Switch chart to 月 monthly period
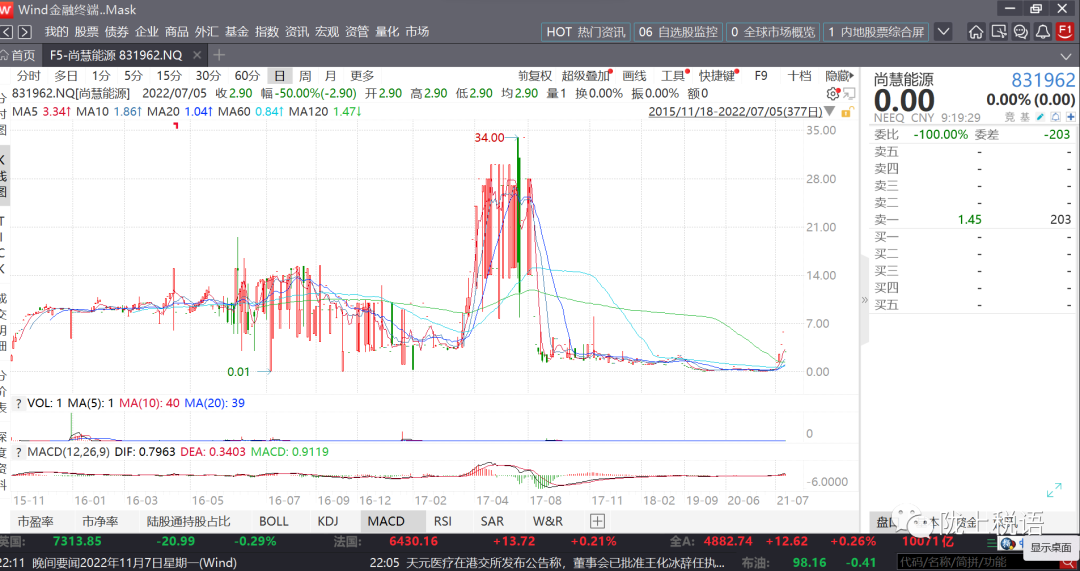 click(x=331, y=76)
